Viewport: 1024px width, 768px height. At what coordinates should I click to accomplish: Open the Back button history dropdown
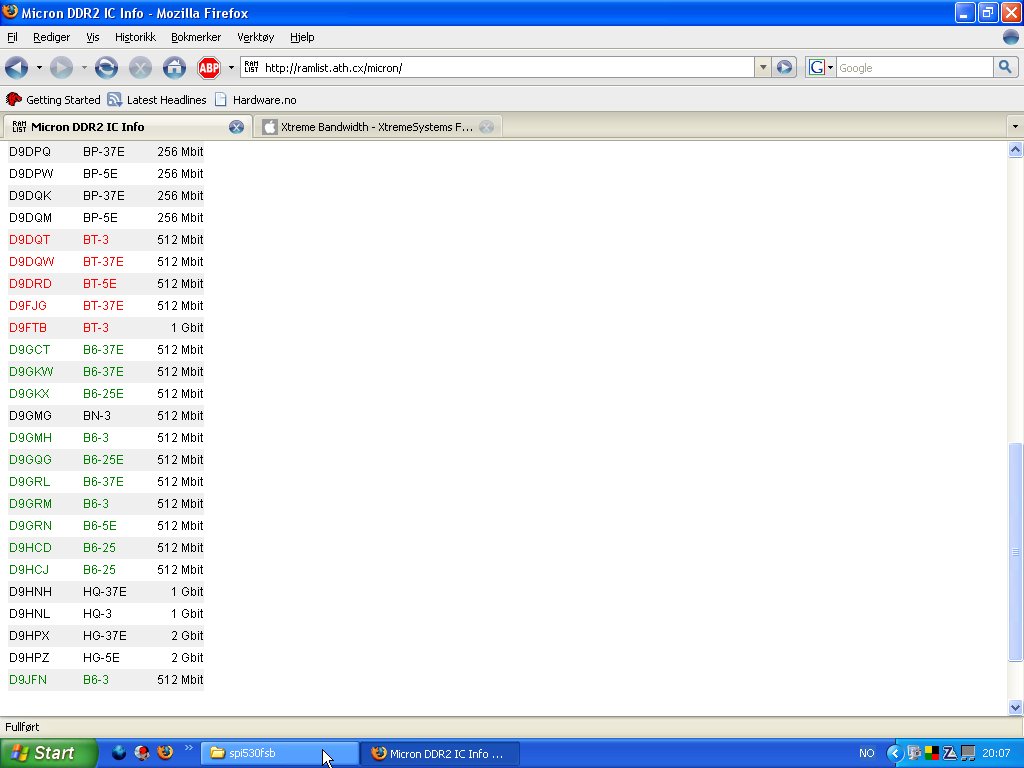pos(39,67)
